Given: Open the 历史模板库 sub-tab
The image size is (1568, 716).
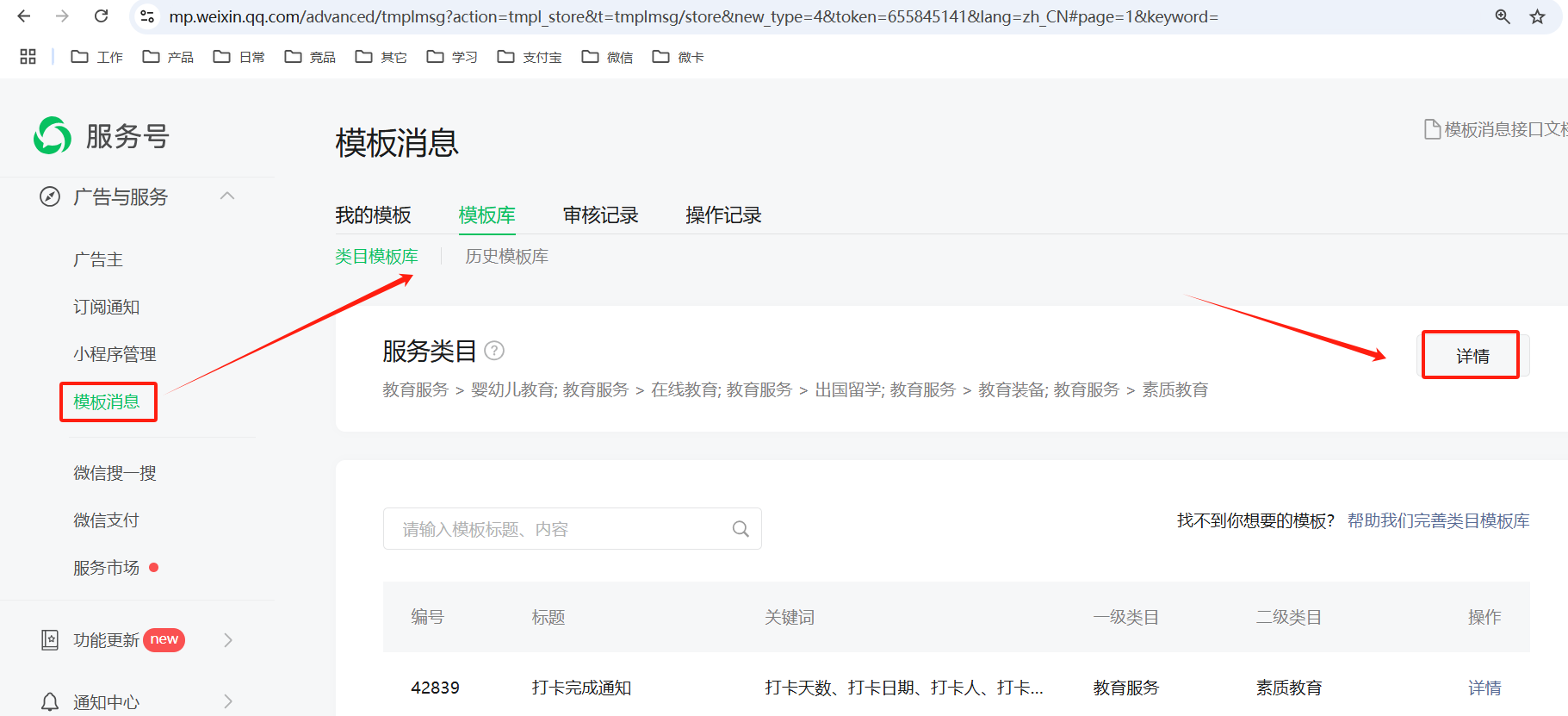Looking at the screenshot, I should (506, 257).
